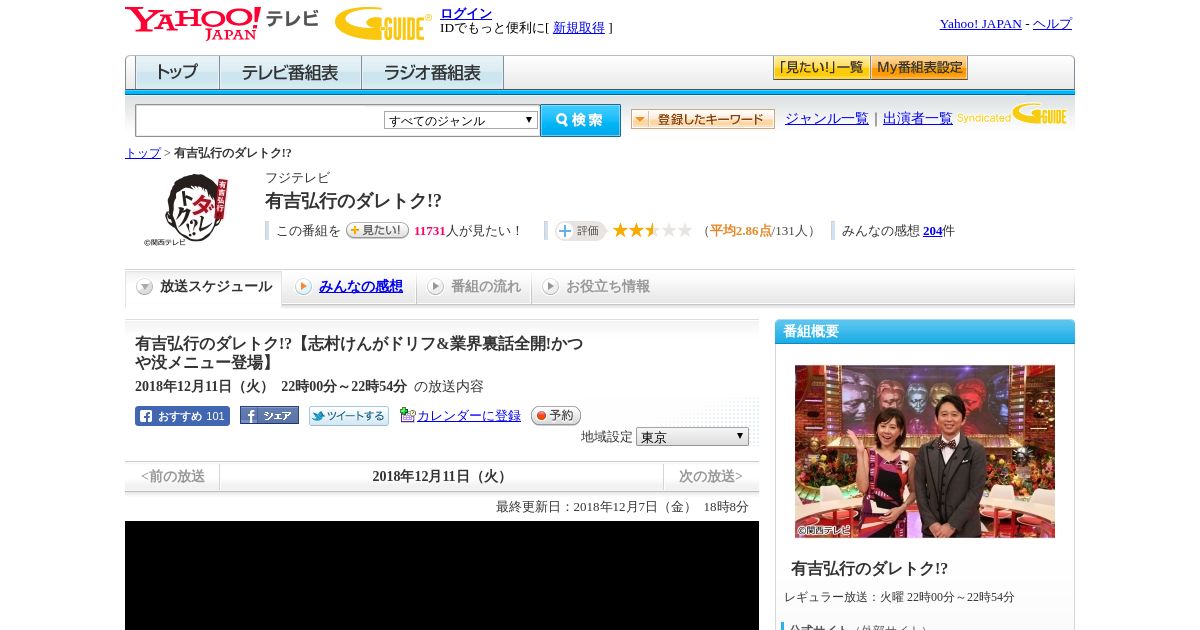Click the star rating display
The width and height of the screenshot is (1200, 630).
[x=652, y=230]
